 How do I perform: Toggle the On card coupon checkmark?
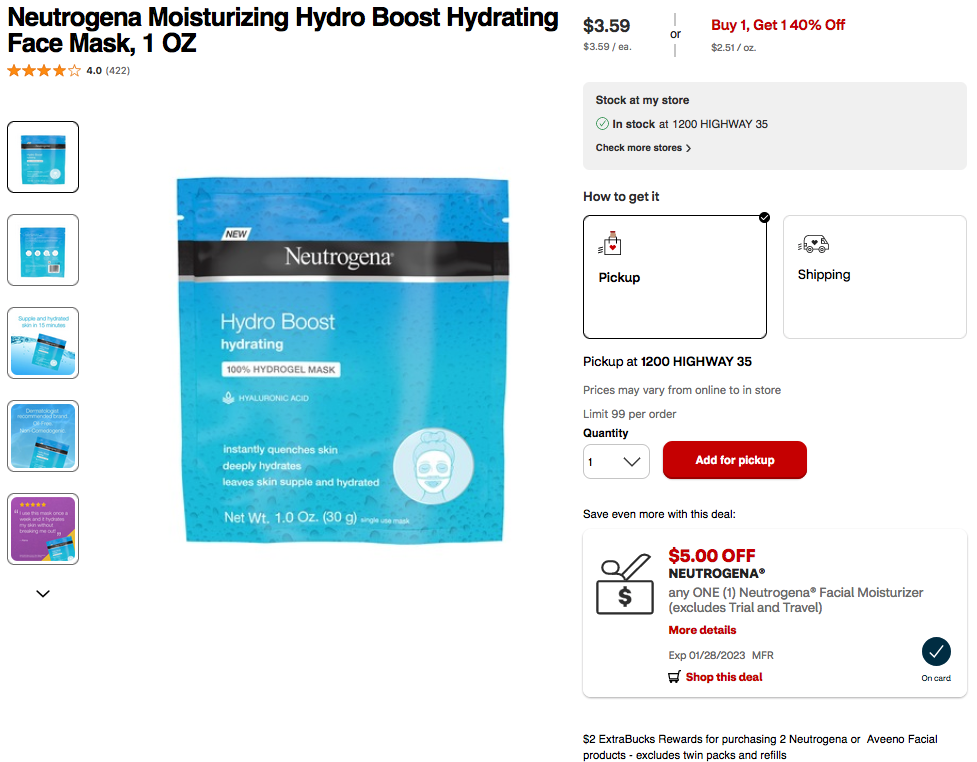tap(936, 652)
